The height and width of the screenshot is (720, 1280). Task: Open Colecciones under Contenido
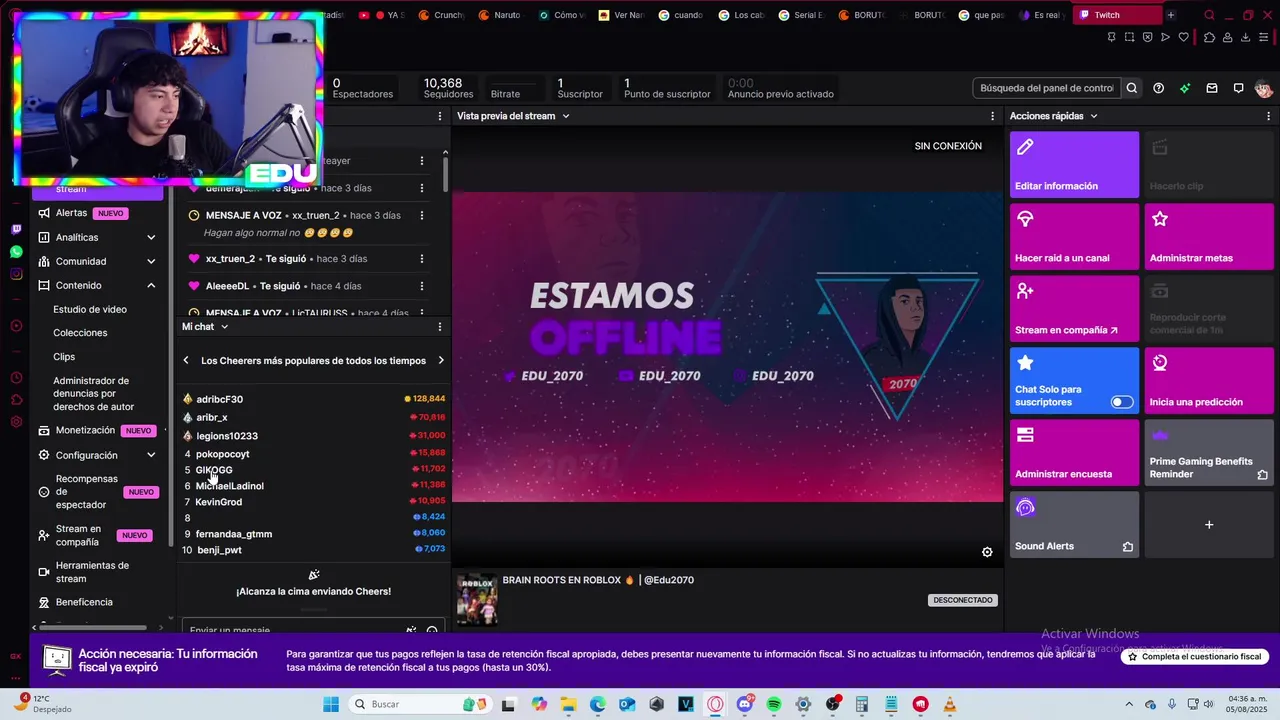pyautogui.click(x=80, y=333)
